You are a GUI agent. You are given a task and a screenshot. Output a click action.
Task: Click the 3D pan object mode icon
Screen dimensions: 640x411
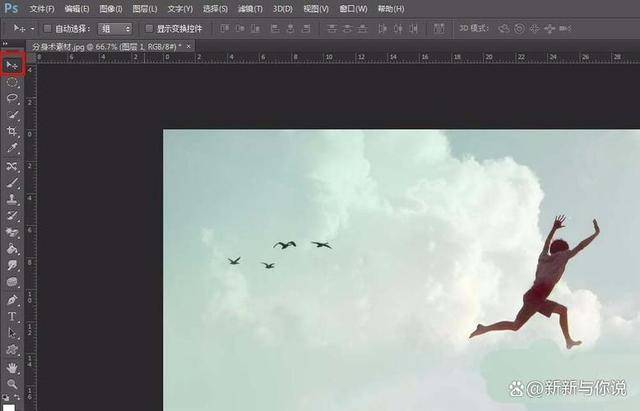[x=534, y=29]
